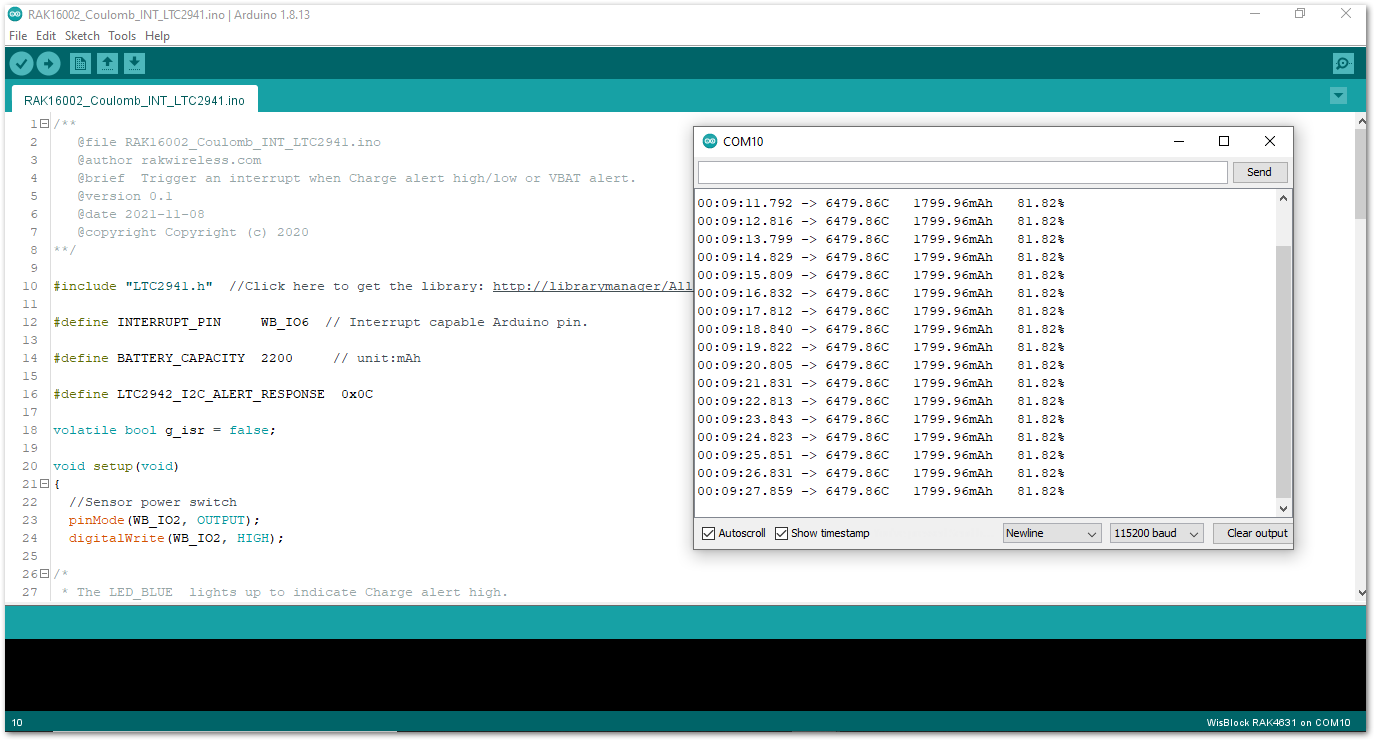The height and width of the screenshot is (741, 1375).
Task: Toggle the Show timestamp checkbox
Action: point(782,534)
